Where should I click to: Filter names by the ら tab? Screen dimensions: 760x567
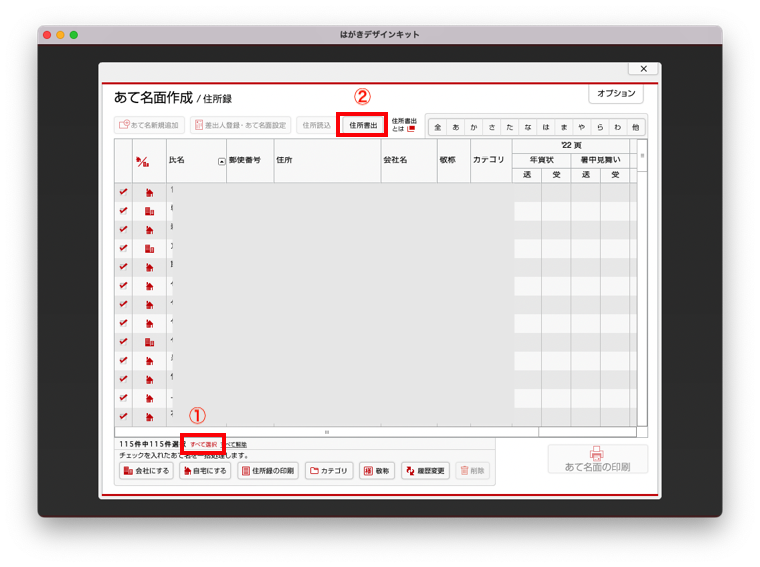click(x=600, y=127)
